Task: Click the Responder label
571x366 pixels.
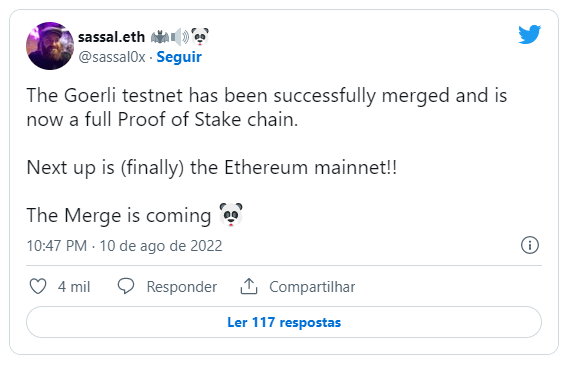Action: [182, 287]
